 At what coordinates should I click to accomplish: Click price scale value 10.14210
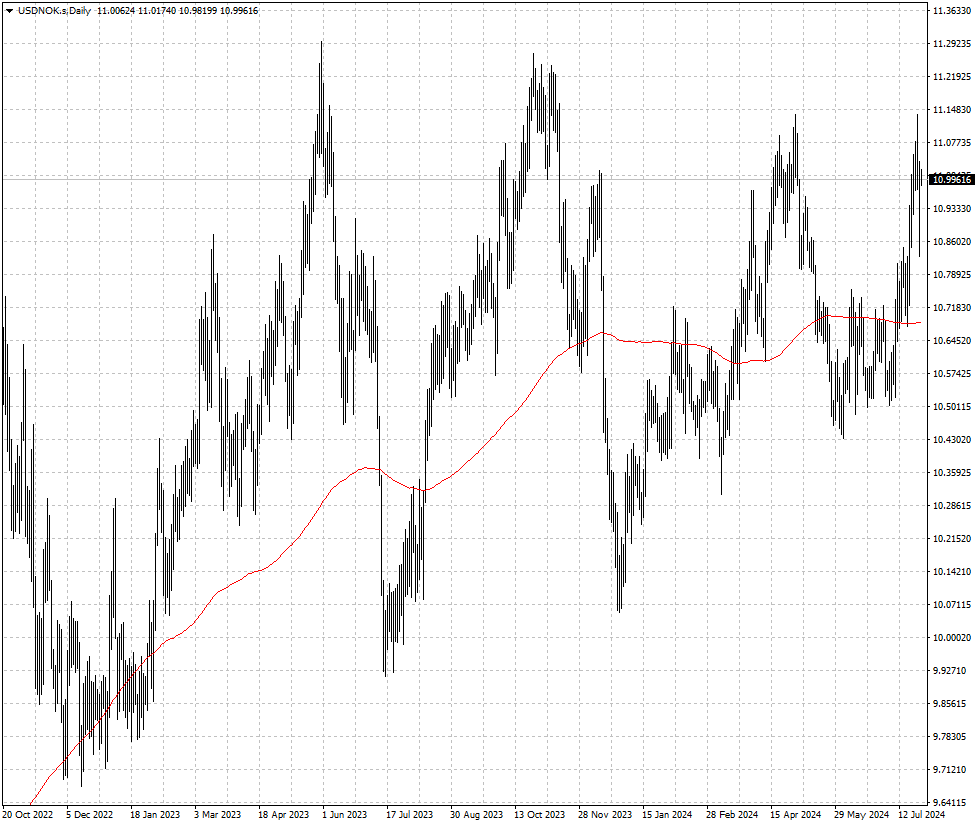952,571
